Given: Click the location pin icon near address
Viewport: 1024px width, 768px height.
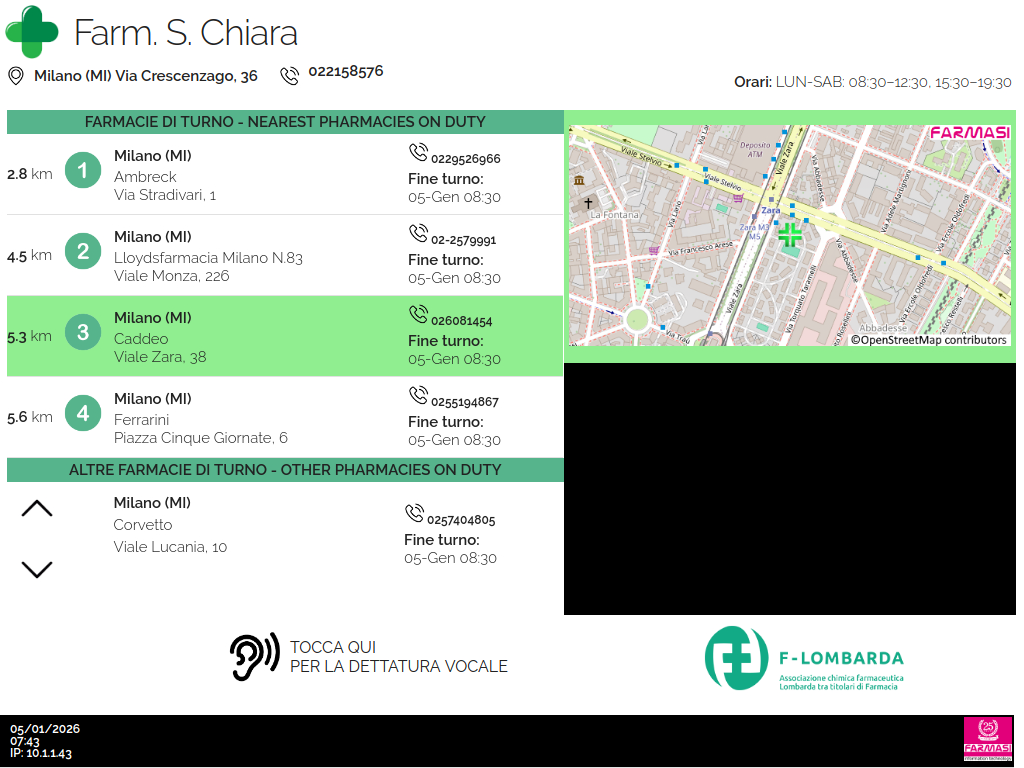Looking at the screenshot, I should pos(16,76).
